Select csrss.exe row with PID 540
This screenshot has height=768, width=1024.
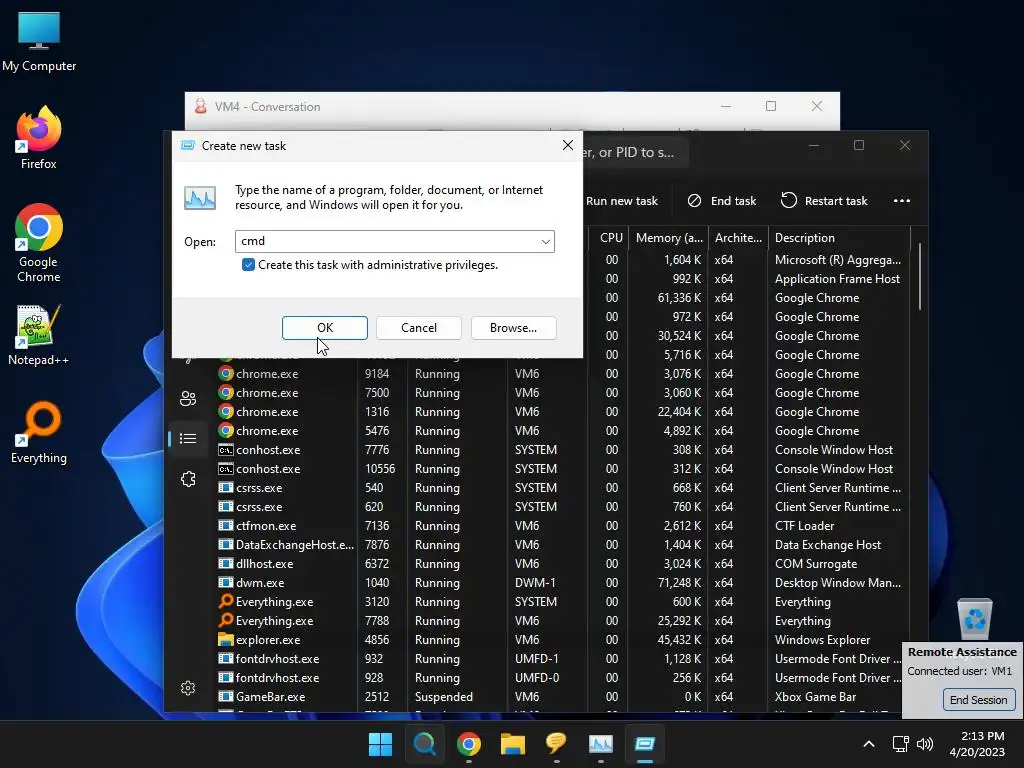(x=562, y=487)
